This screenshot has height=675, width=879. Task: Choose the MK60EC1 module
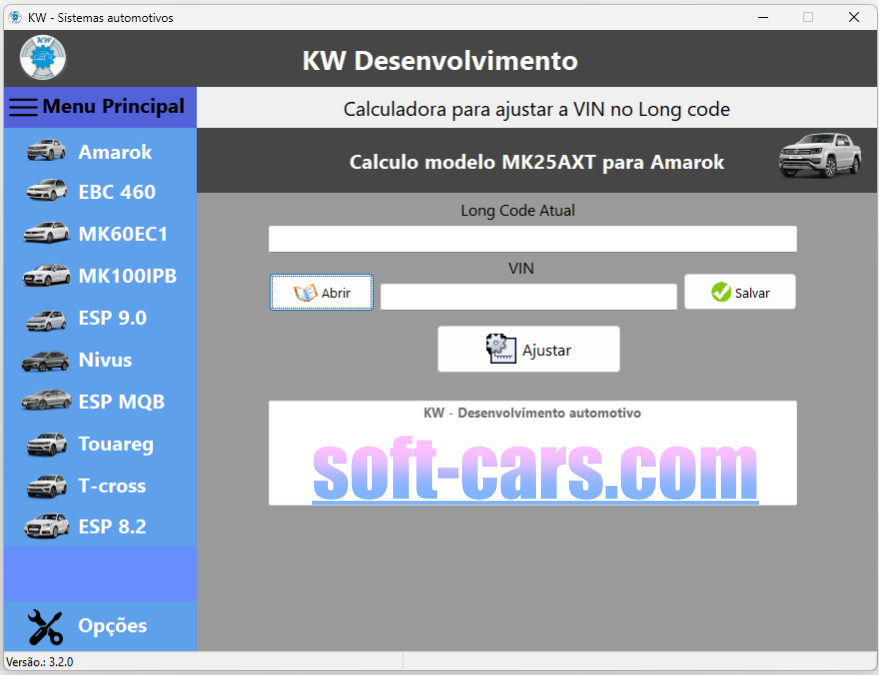point(123,234)
